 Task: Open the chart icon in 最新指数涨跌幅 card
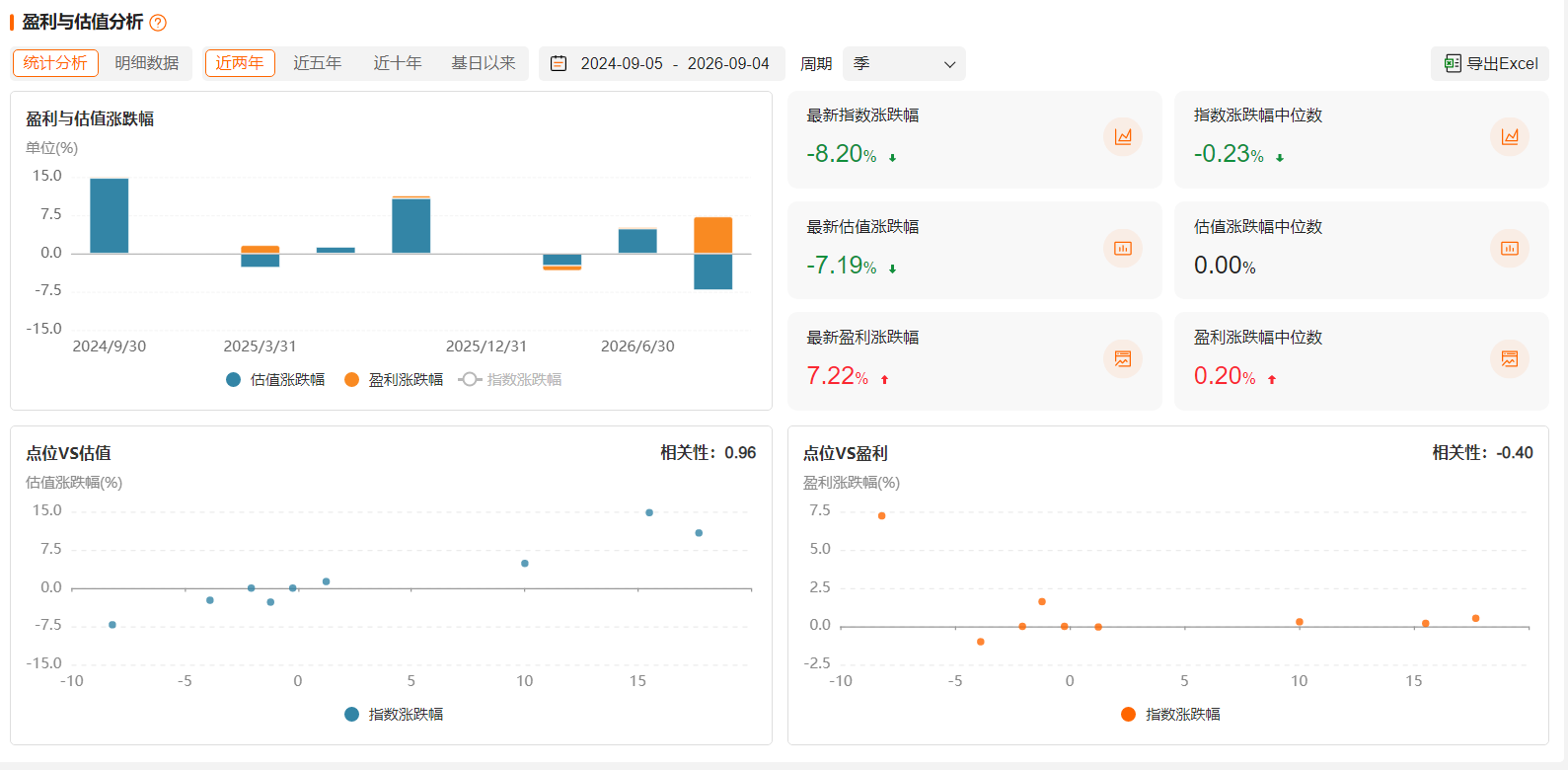pyautogui.click(x=1123, y=136)
